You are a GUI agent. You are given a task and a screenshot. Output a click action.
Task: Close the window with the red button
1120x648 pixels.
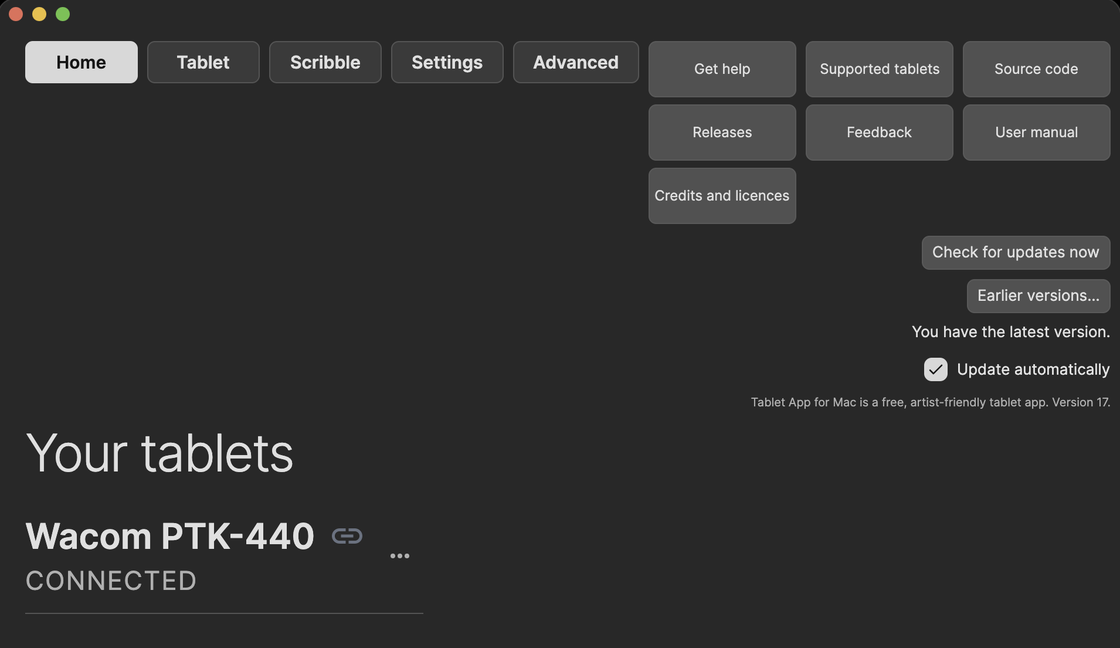coord(16,14)
